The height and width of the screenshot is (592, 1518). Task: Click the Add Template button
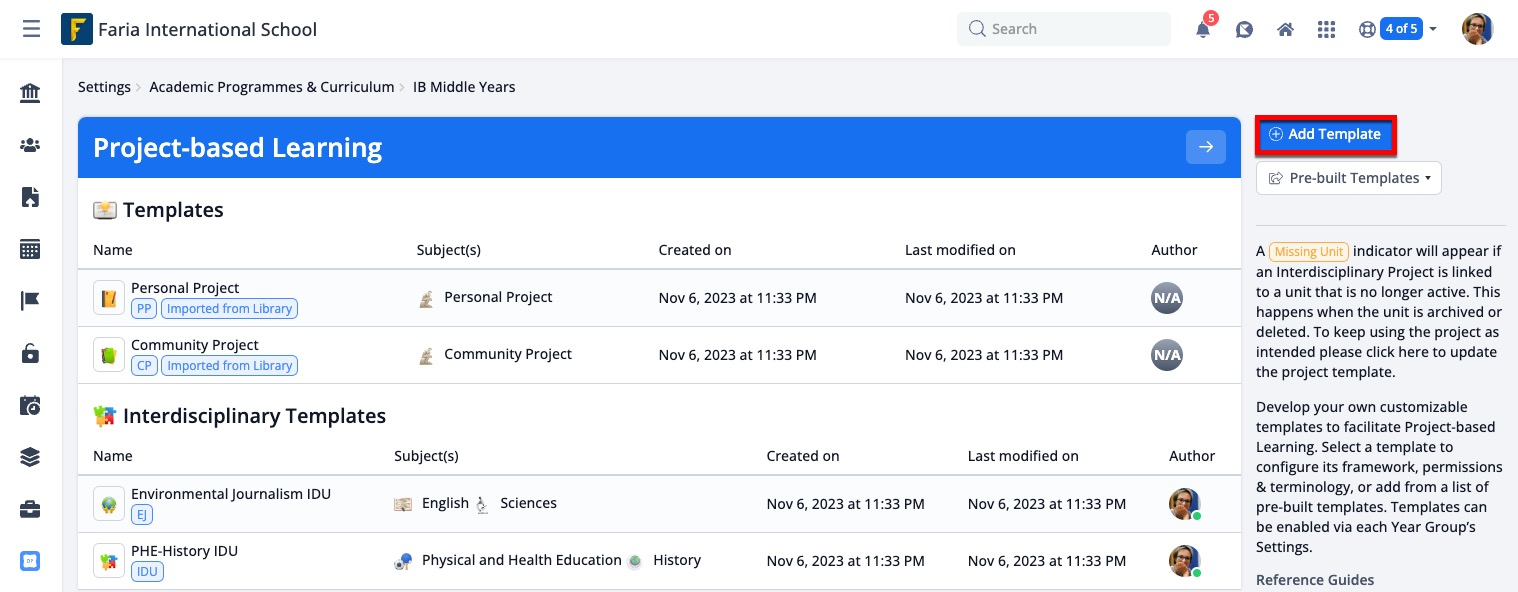pyautogui.click(x=1324, y=134)
